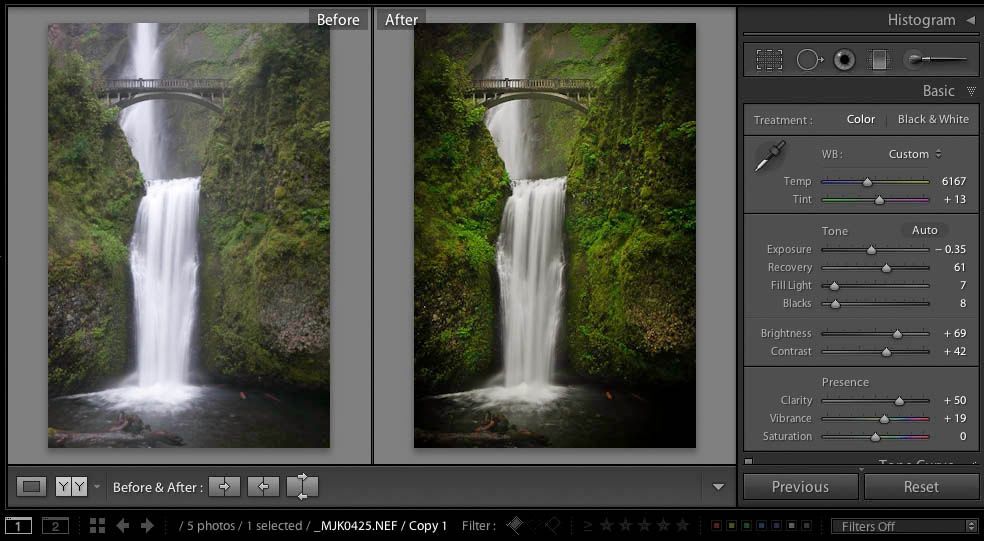
Task: Click the first rating filter star
Action: point(607,525)
